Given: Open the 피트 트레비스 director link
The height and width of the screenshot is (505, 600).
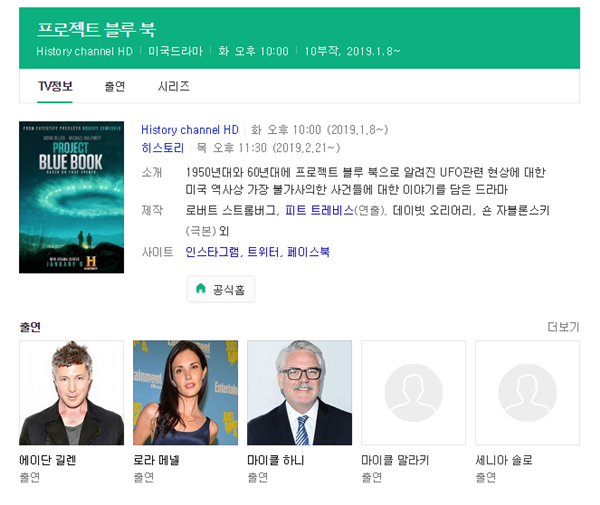Looking at the screenshot, I should [x=319, y=210].
